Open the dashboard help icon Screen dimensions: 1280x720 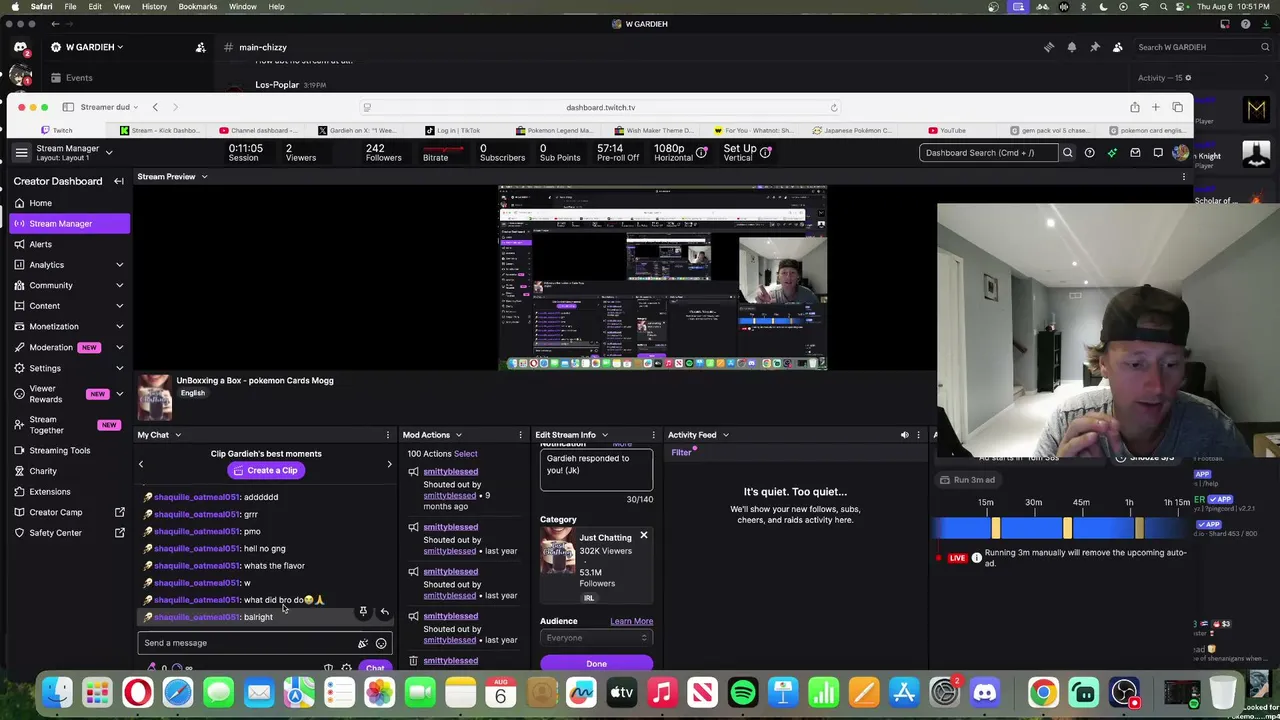pos(1089,153)
